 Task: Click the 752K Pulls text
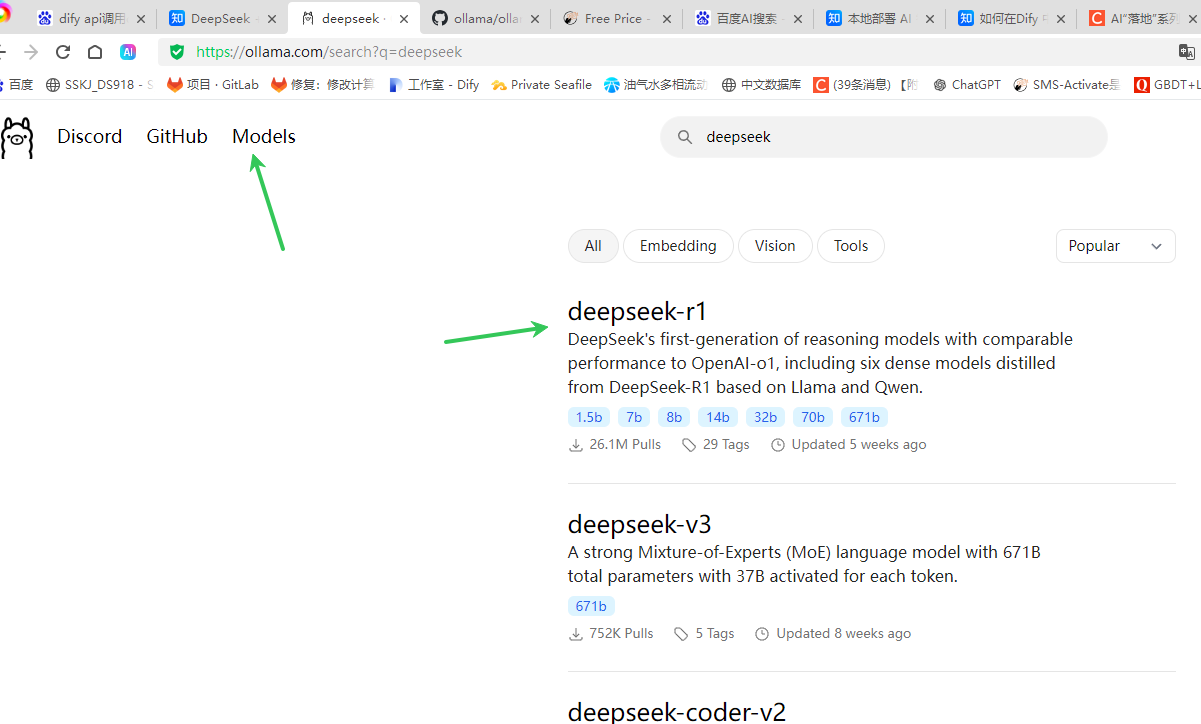(x=621, y=634)
